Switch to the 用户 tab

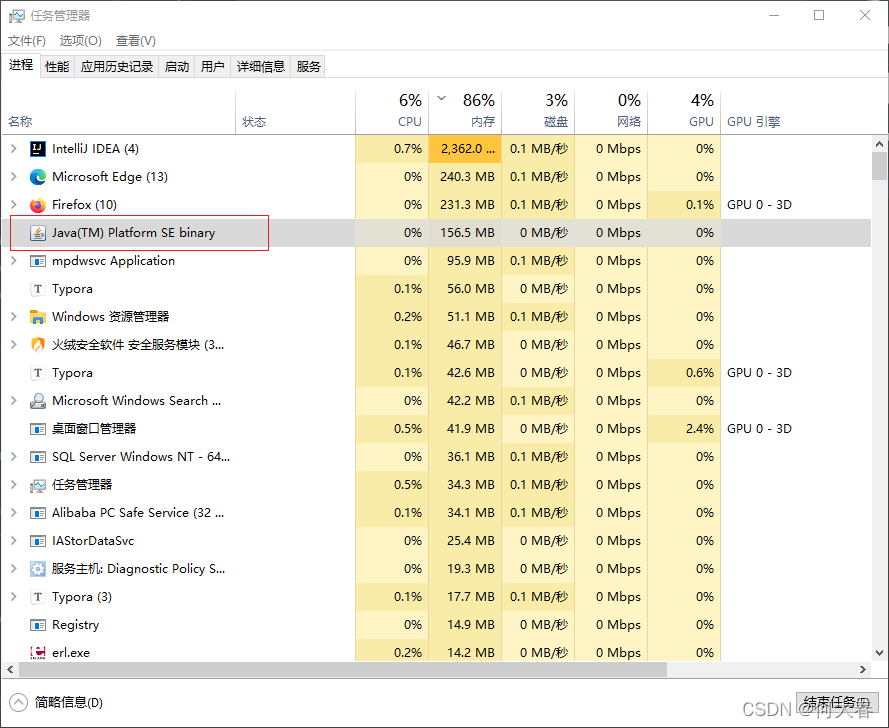coord(213,67)
